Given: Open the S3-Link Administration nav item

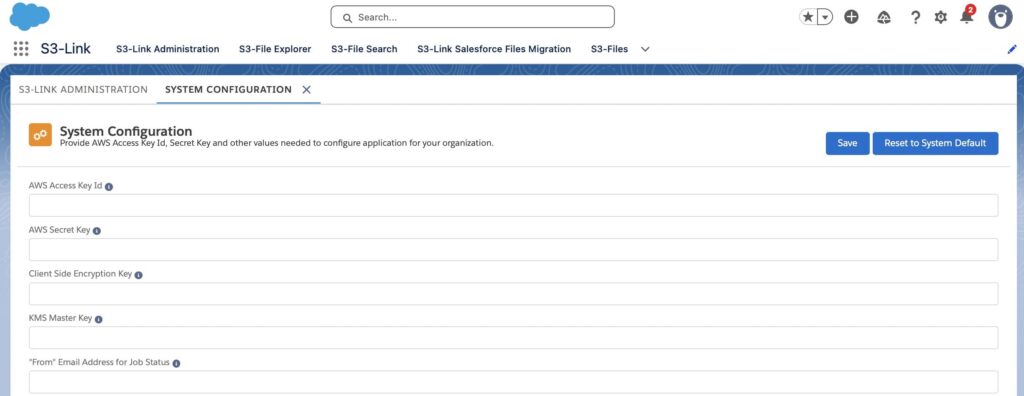Looking at the screenshot, I should [x=168, y=49].
